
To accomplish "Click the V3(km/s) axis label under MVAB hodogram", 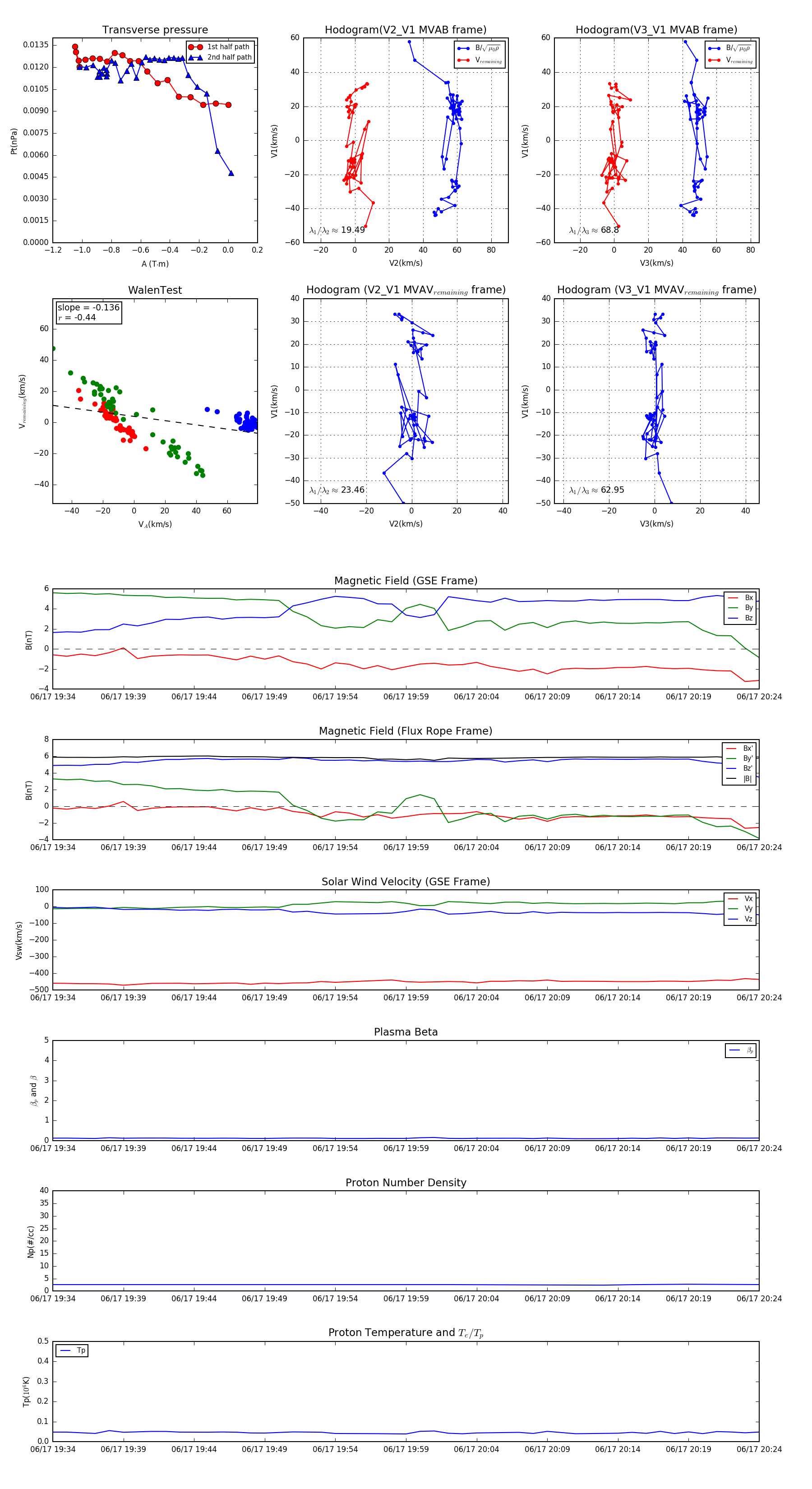I will click(x=656, y=264).
